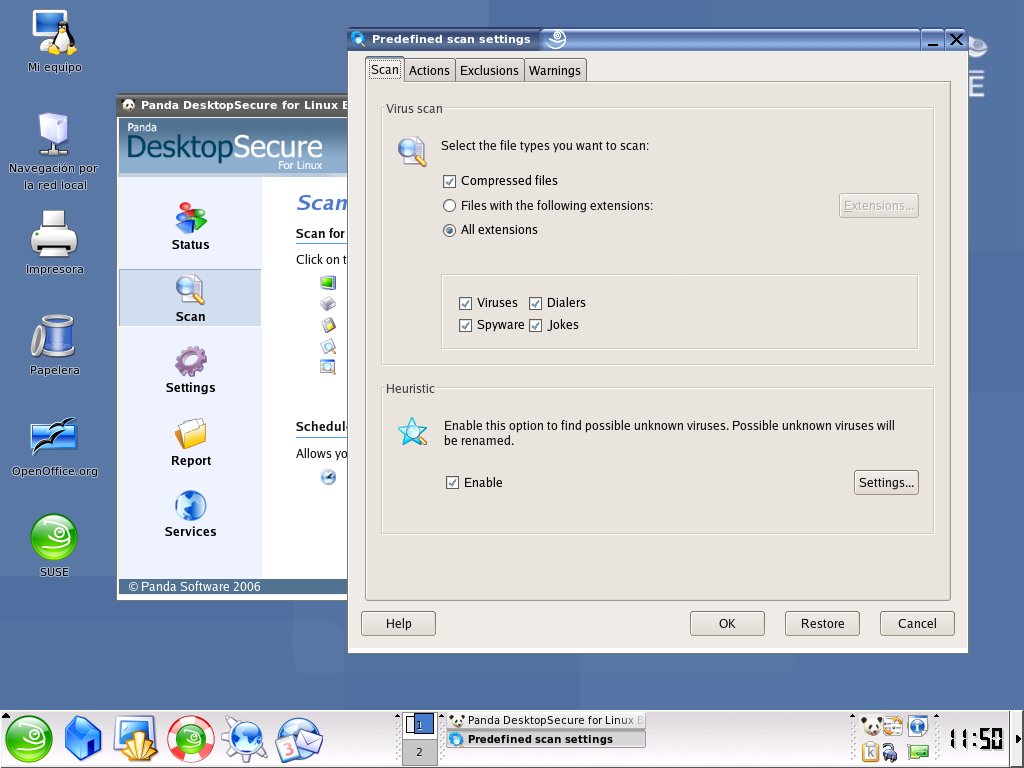This screenshot has height=768, width=1024.
Task: Click Panda head icon in system tray
Action: click(871, 725)
